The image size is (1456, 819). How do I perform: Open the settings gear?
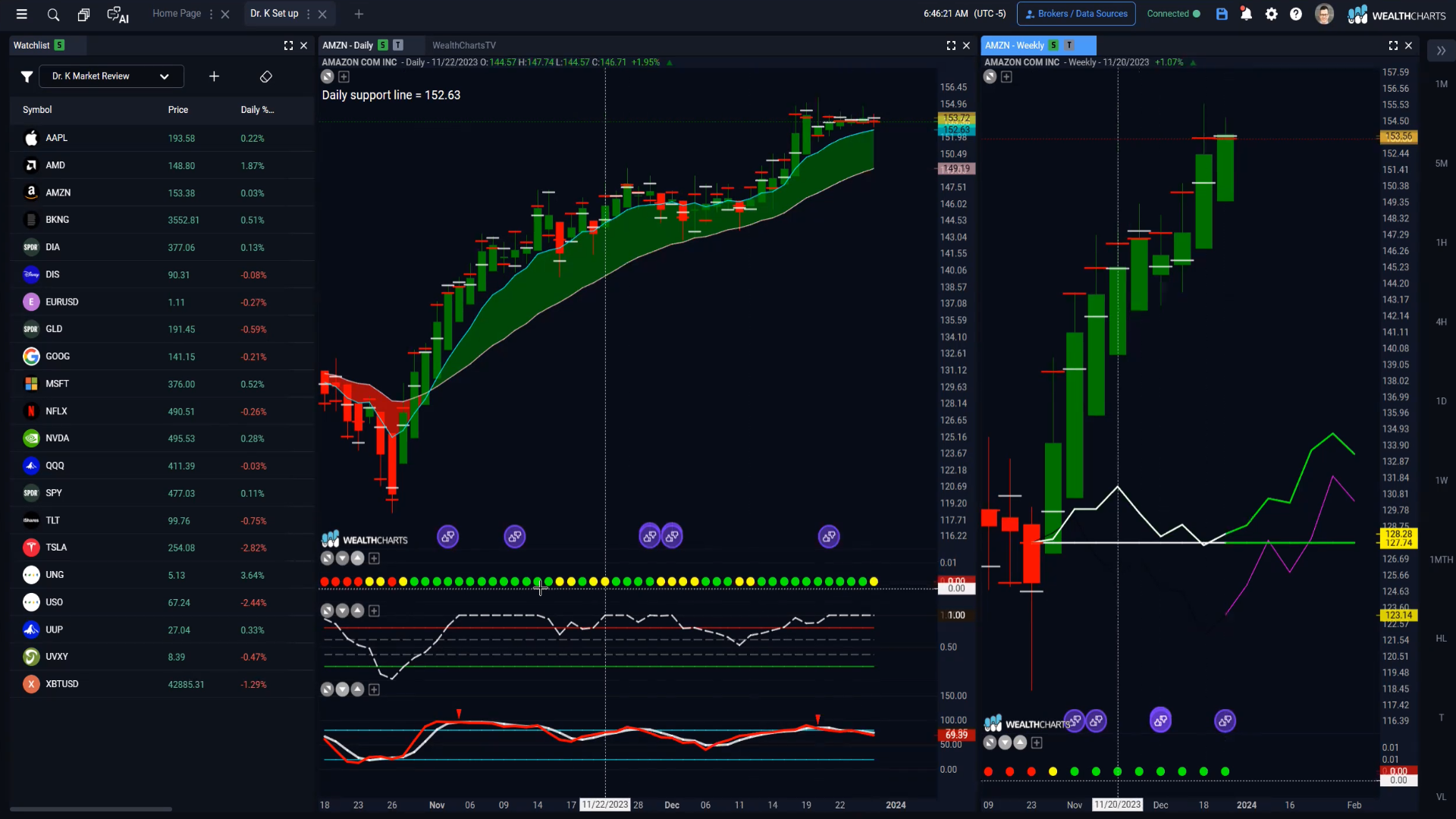pyautogui.click(x=1272, y=14)
